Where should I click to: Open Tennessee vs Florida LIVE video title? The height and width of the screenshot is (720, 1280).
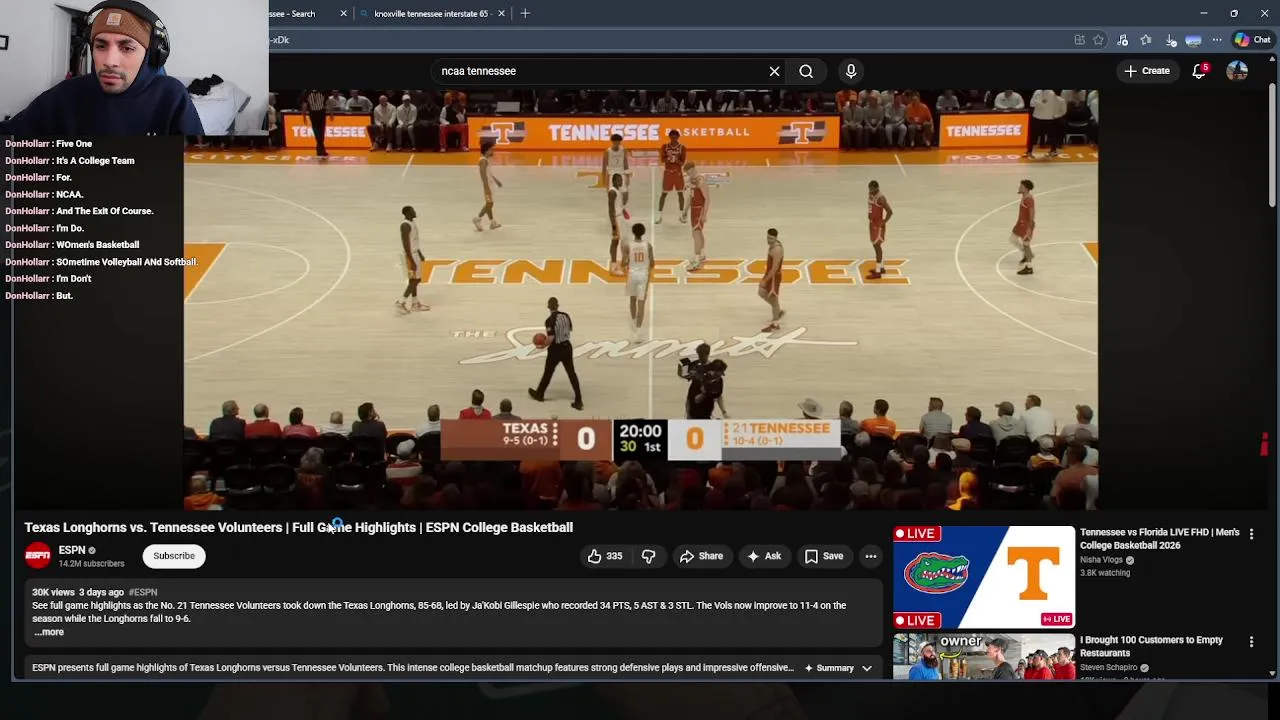[x=1159, y=539]
